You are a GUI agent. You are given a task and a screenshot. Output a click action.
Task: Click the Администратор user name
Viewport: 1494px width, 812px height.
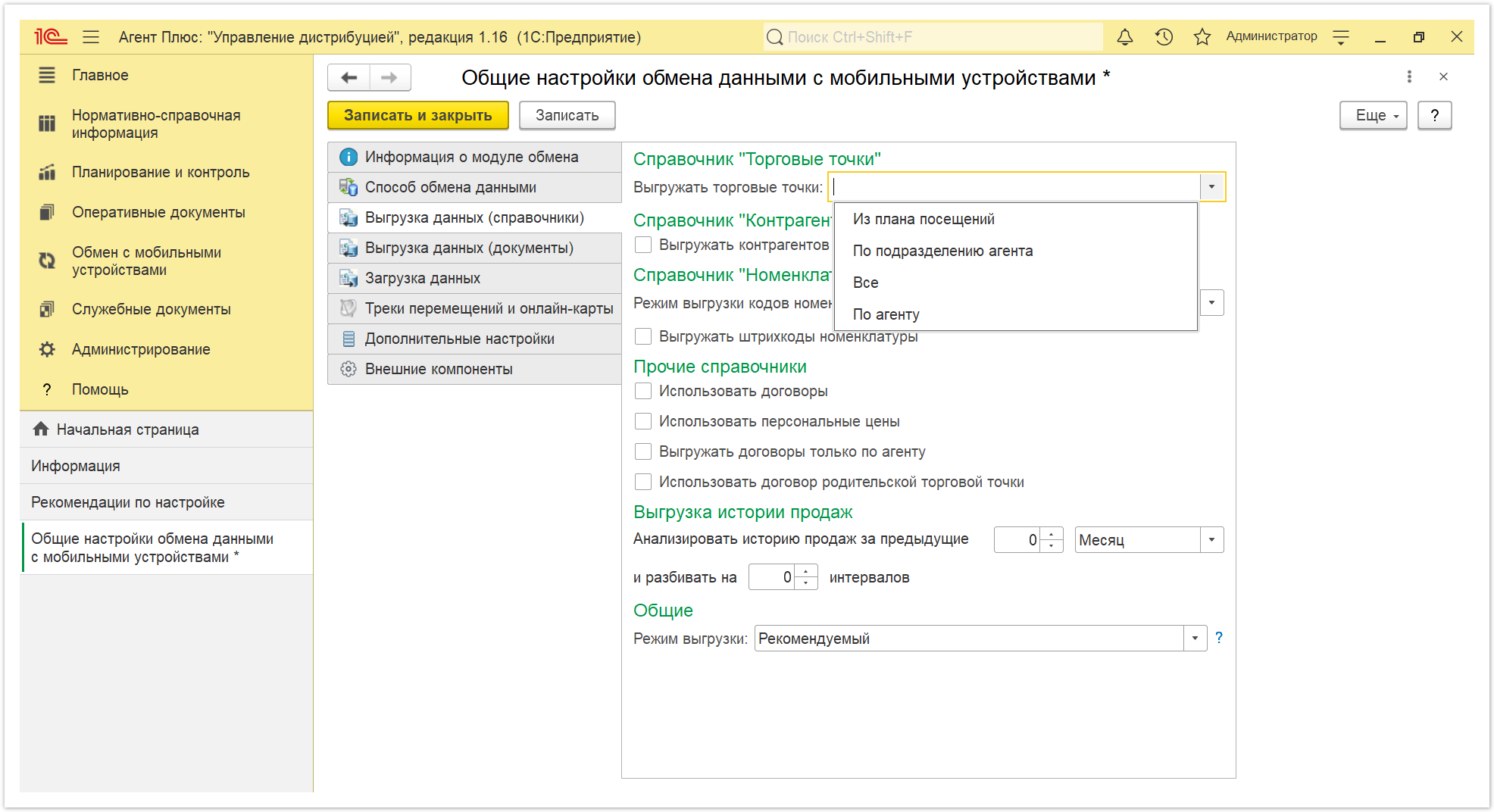pos(1271,36)
